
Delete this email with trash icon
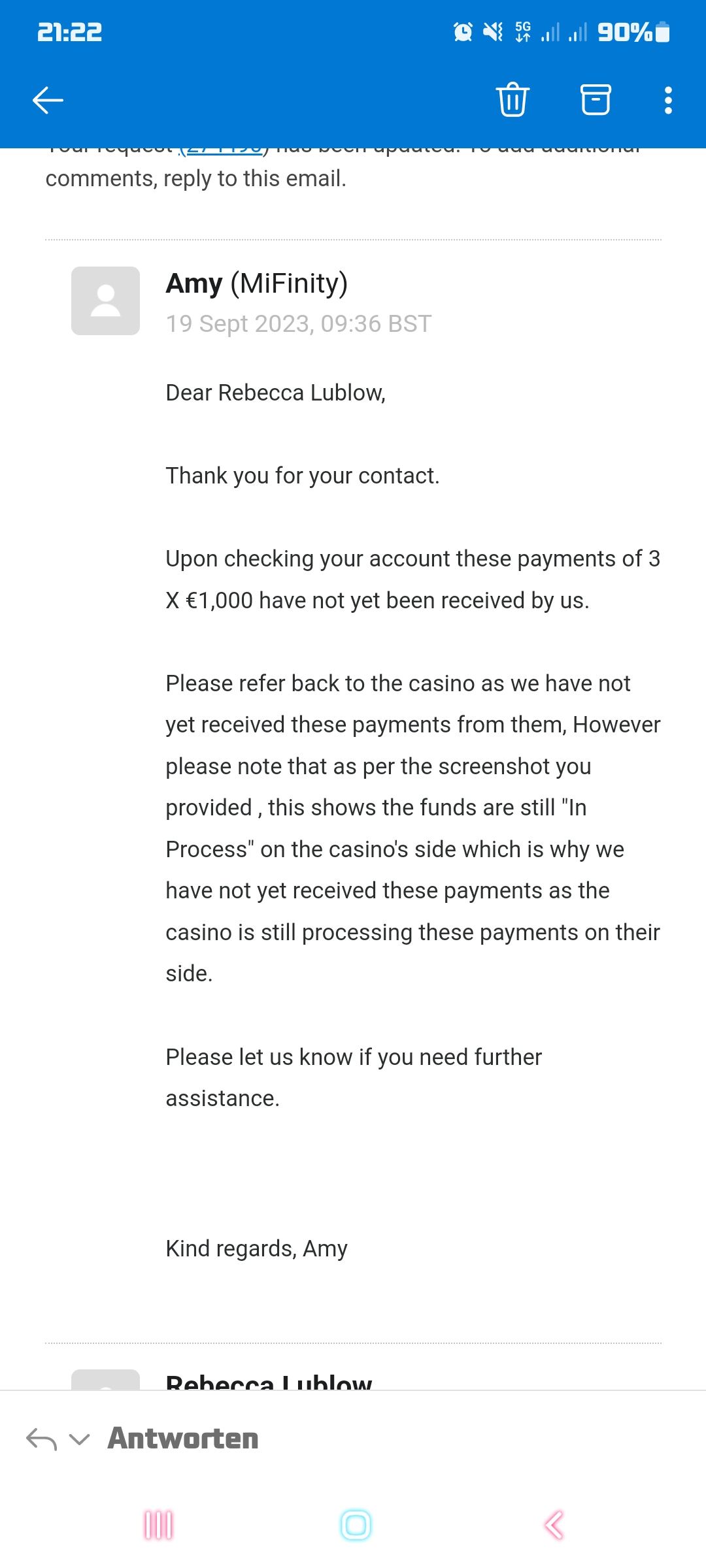pyautogui.click(x=513, y=100)
